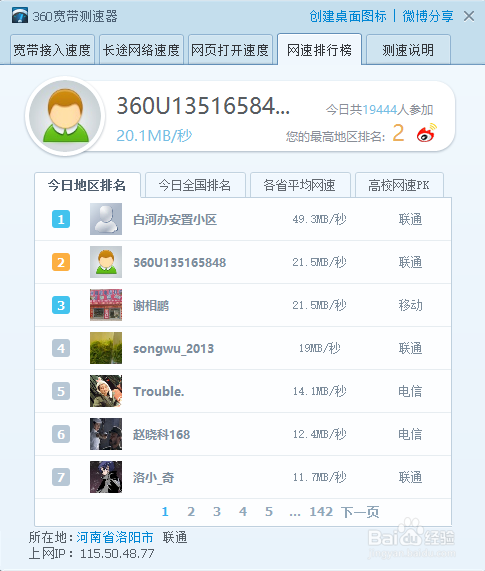This screenshot has width=485, height=571.
Task: Select 今日地区排名 ranking tab
Action: tap(87, 185)
